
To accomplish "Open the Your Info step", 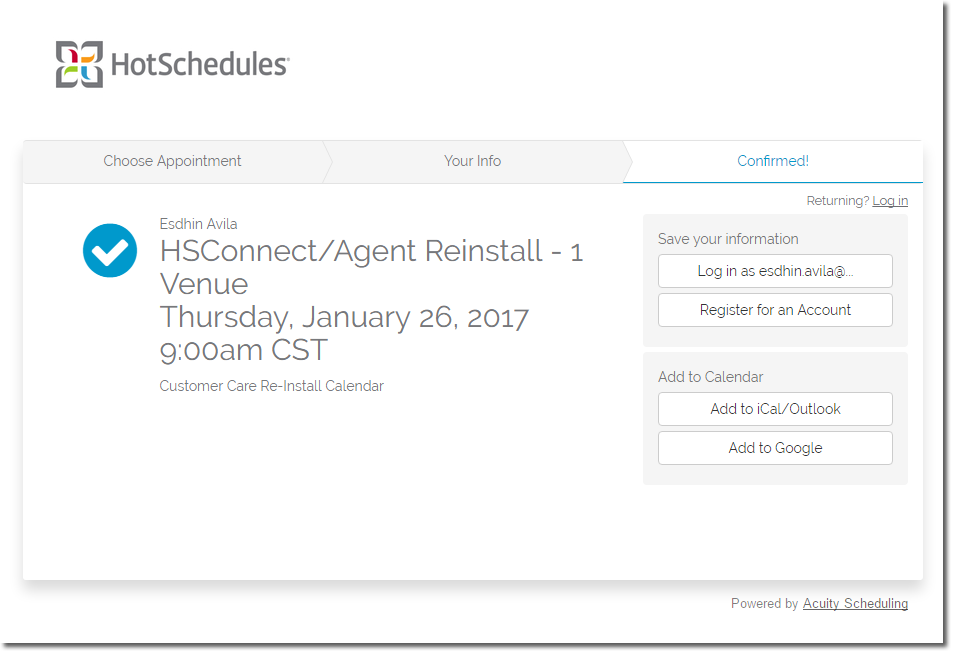I will [x=472, y=161].
